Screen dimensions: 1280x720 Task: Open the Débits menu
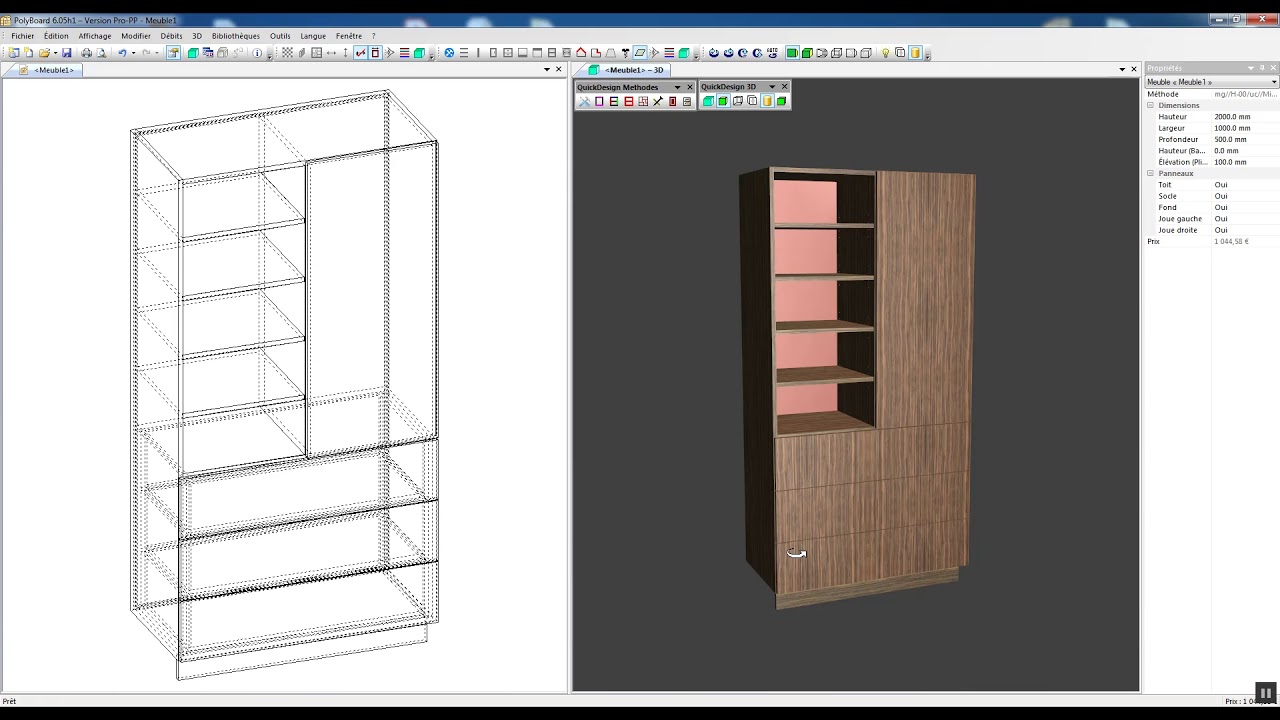click(x=171, y=36)
